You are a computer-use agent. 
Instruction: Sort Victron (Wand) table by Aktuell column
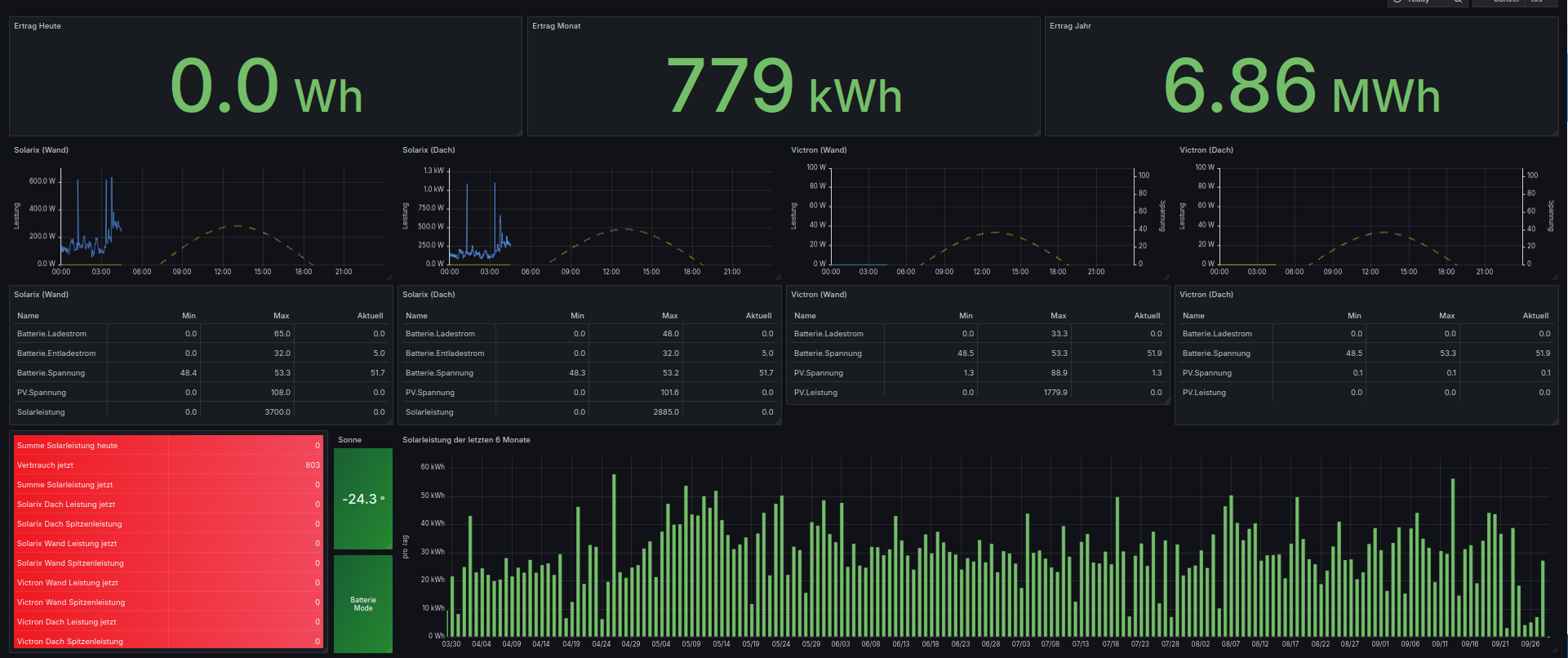1146,316
